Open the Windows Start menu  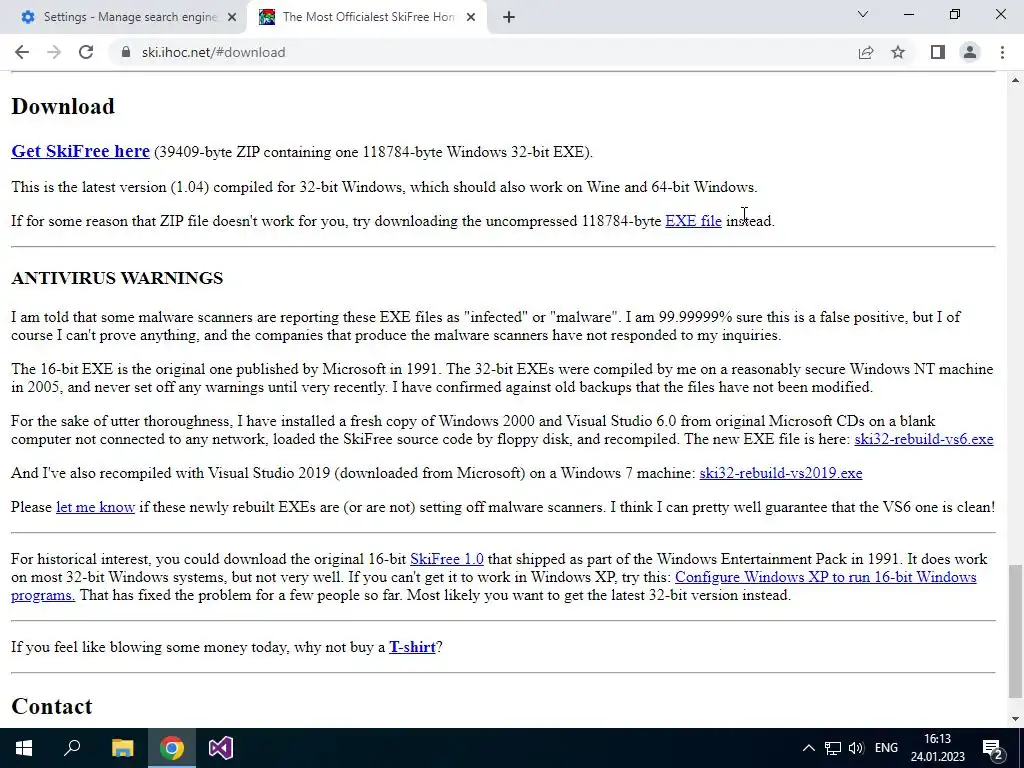(24, 748)
